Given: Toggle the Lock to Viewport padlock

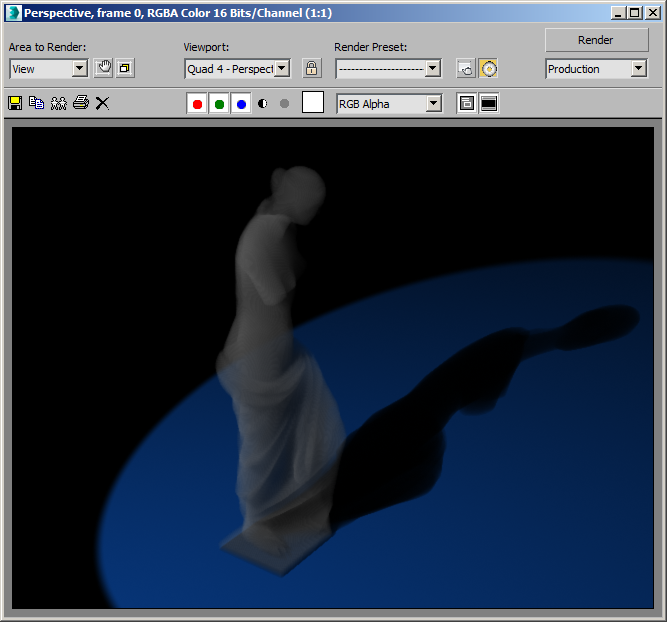Looking at the screenshot, I should (311, 68).
